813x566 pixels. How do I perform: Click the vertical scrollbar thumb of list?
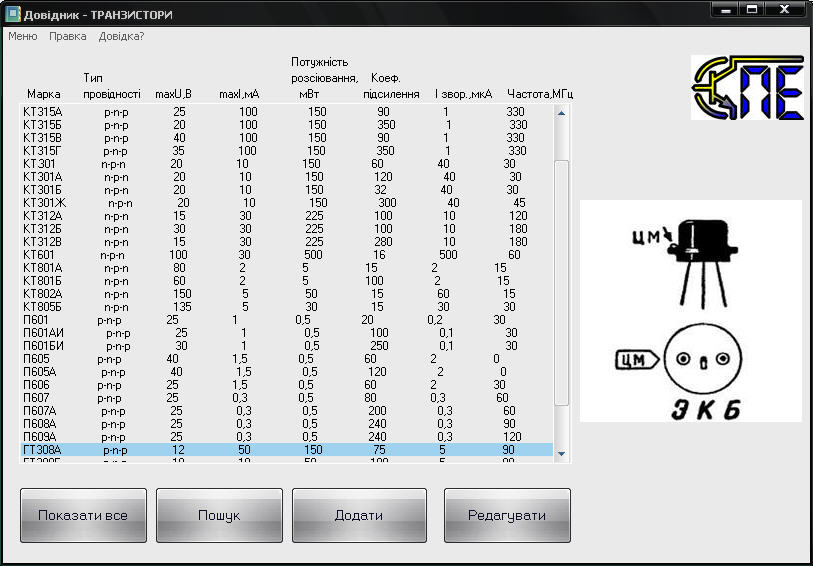pyautogui.click(x=562, y=282)
